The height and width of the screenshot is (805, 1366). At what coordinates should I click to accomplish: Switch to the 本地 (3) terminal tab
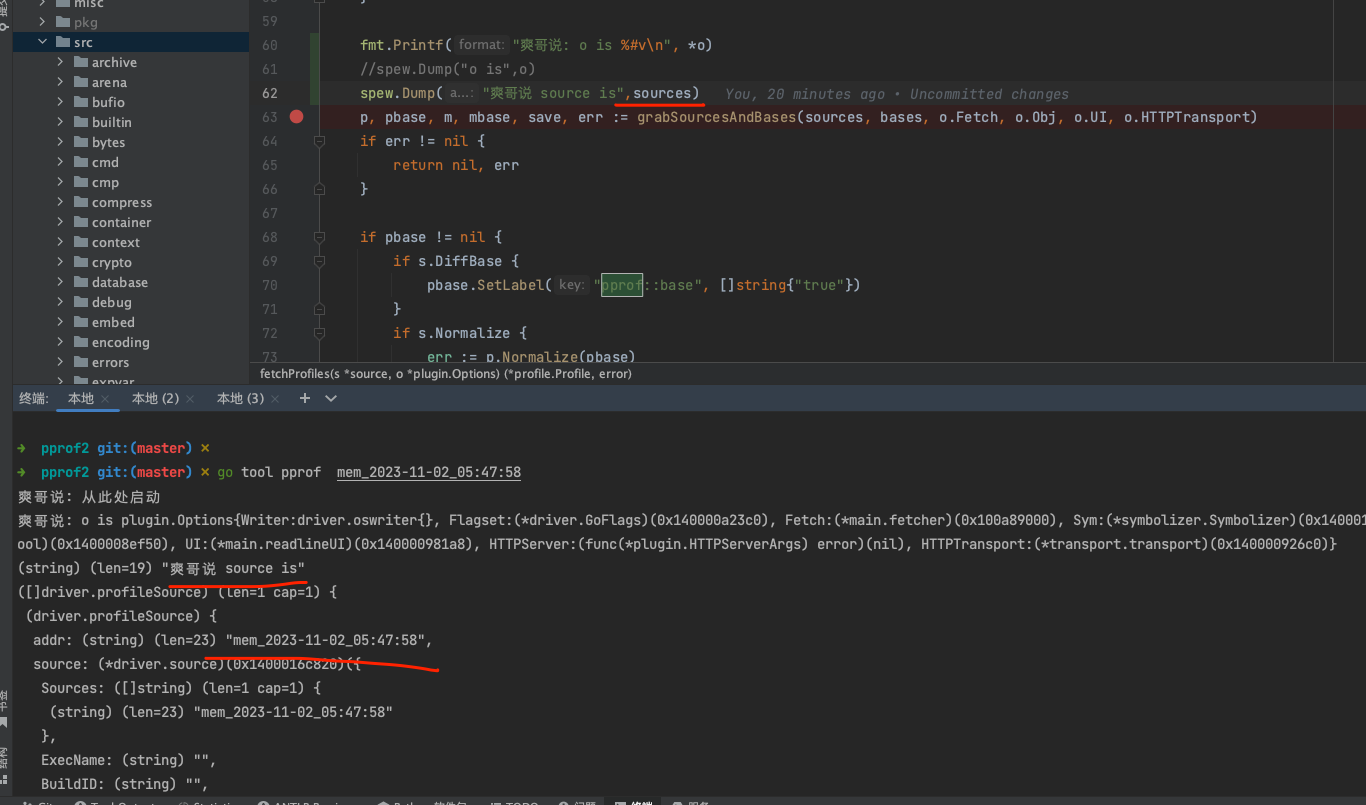click(240, 398)
